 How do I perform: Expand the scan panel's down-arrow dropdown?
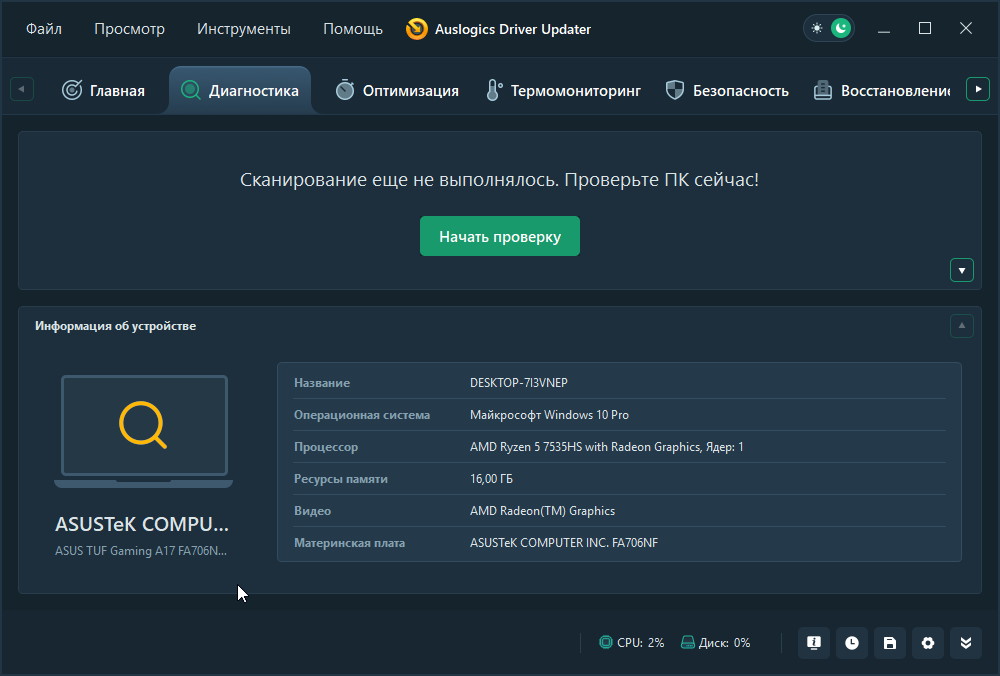(x=962, y=270)
